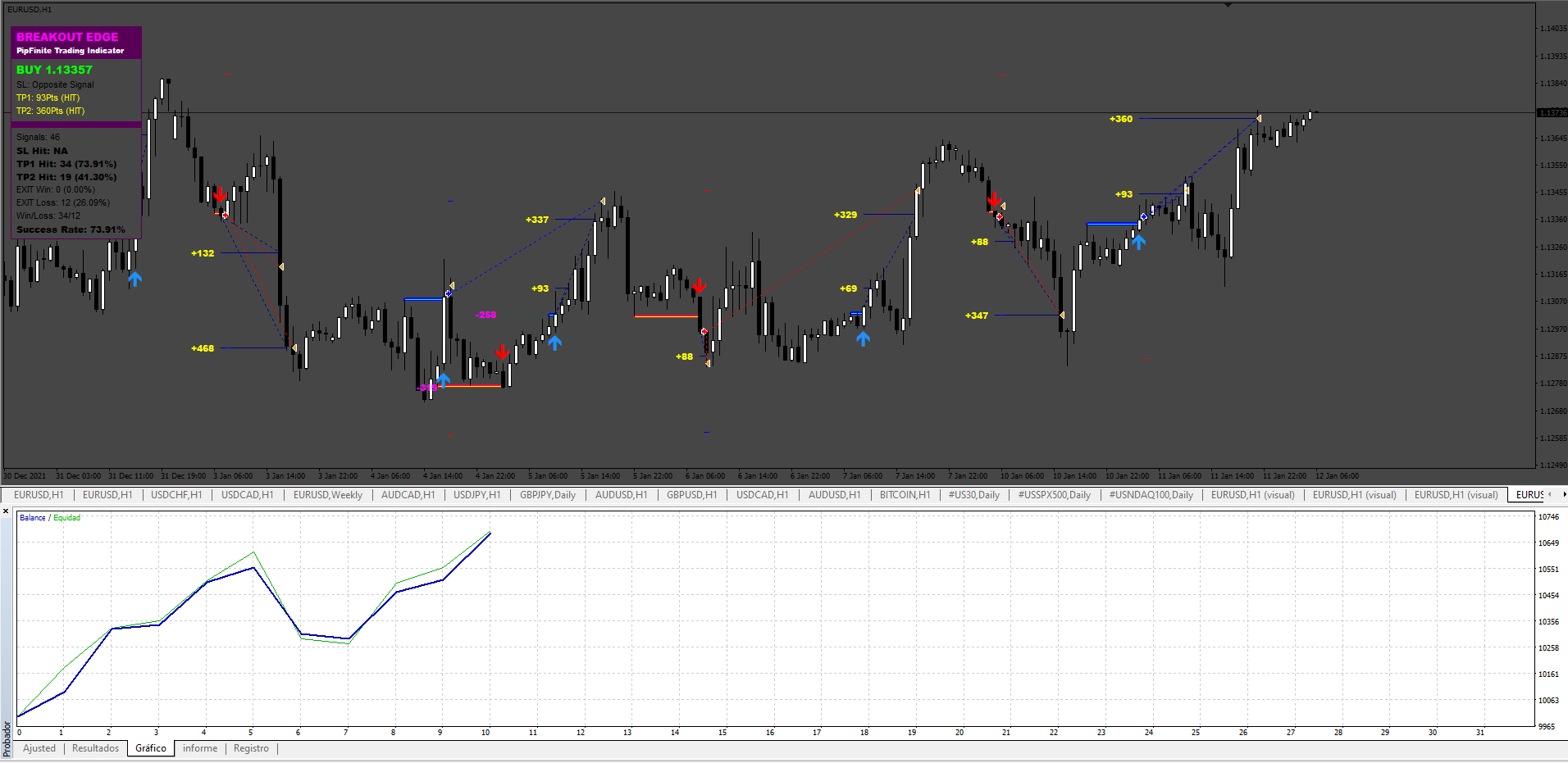Select red sell arrow beside the +329 trade
Image resolution: width=1568 pixels, height=763 pixels.
click(994, 199)
